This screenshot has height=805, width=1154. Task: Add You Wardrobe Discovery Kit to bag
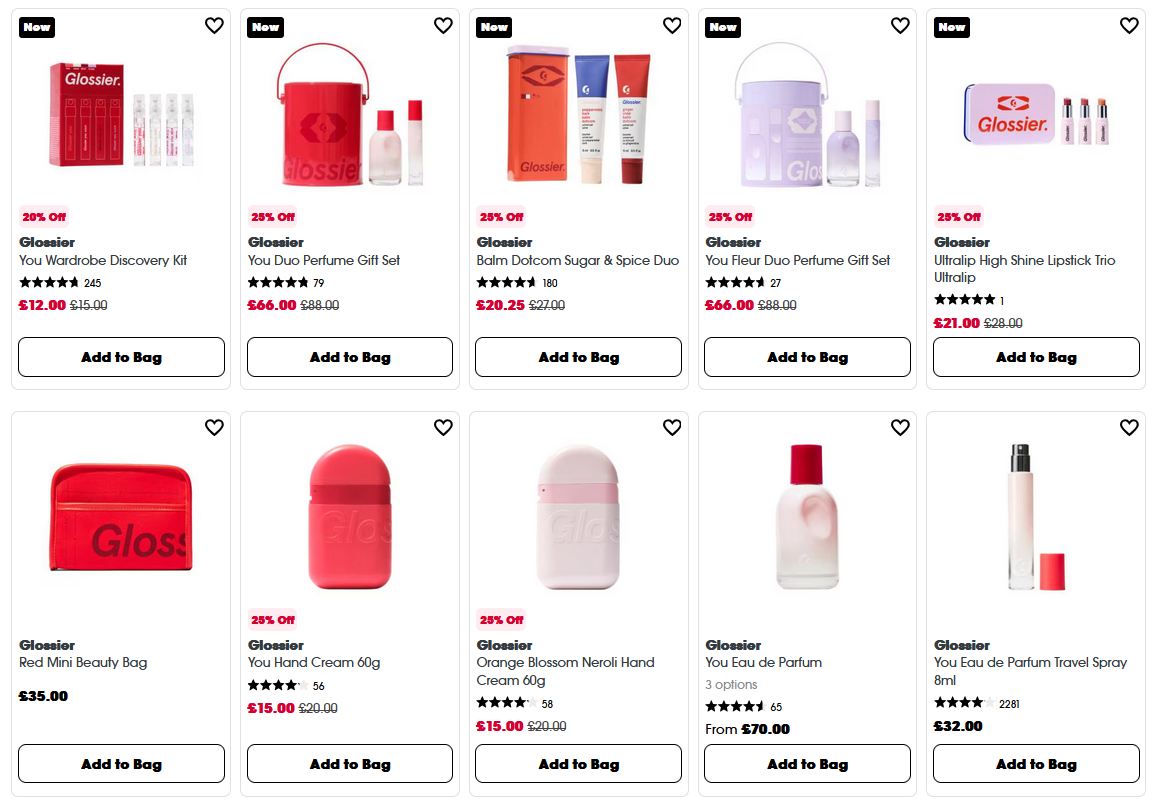121,357
